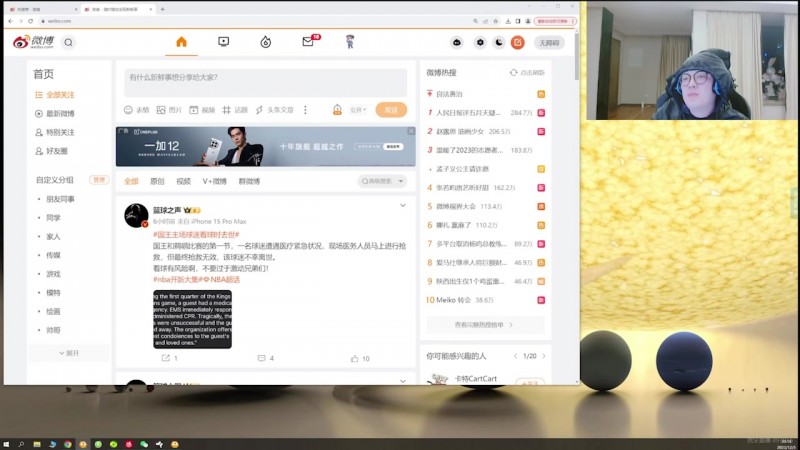This screenshot has height=450, width=800.
Task: Open the 游戏 group
Action: (x=53, y=274)
